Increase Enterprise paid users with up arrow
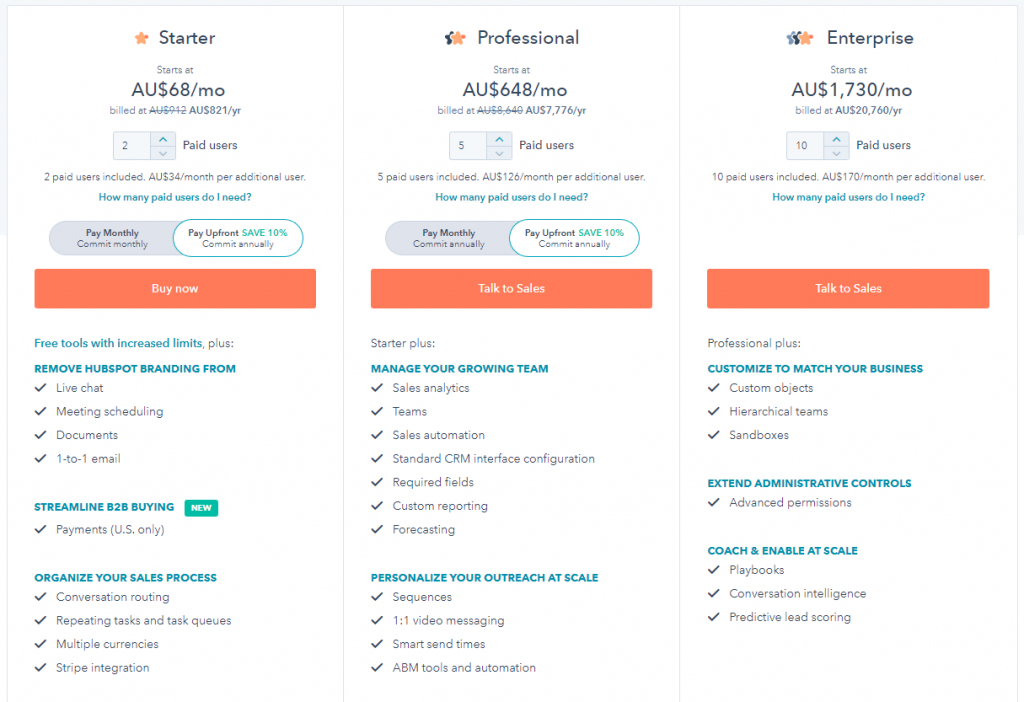Viewport: 1024px width, 702px height. tap(836, 139)
